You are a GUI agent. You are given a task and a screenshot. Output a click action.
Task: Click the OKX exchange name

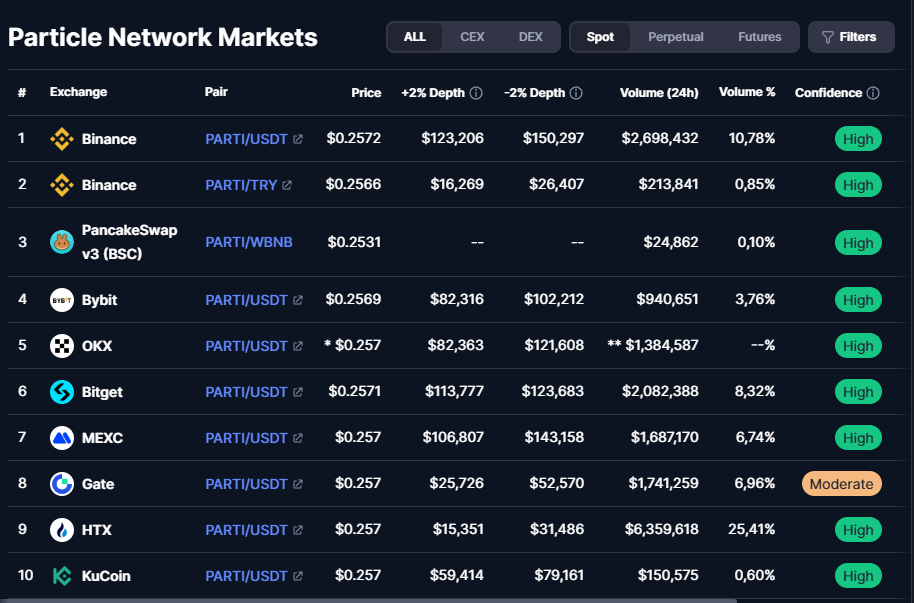click(x=97, y=346)
